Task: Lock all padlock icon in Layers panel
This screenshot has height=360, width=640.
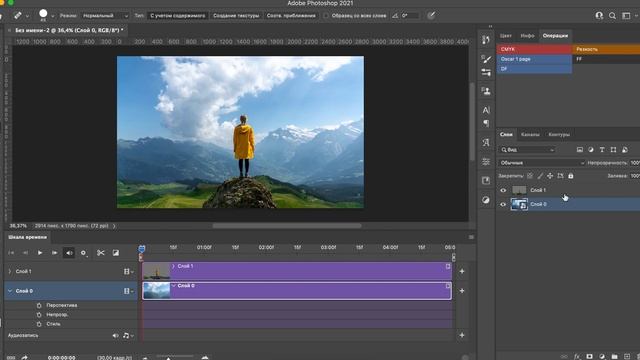Action: pyautogui.click(x=571, y=176)
